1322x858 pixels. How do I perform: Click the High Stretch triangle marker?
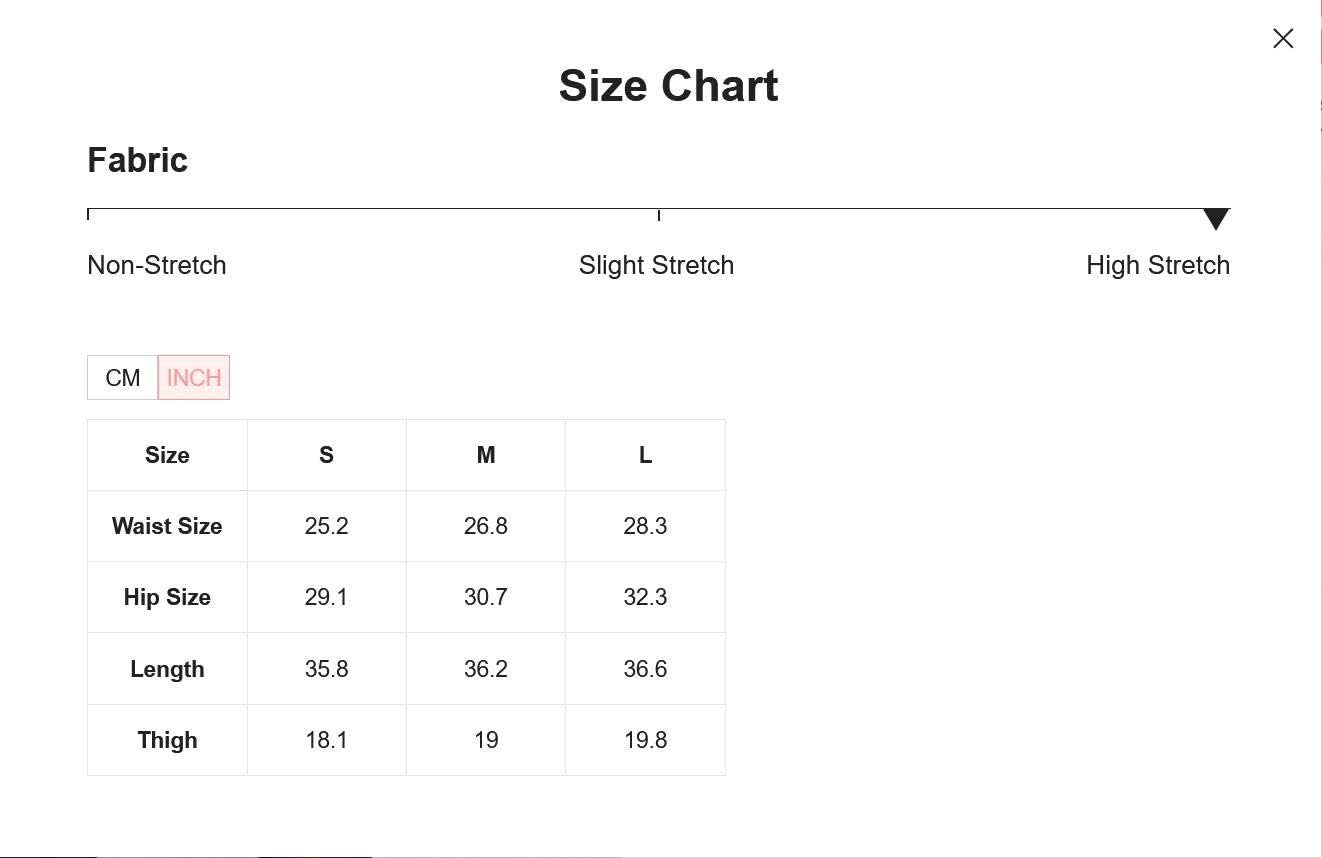tap(1216, 219)
